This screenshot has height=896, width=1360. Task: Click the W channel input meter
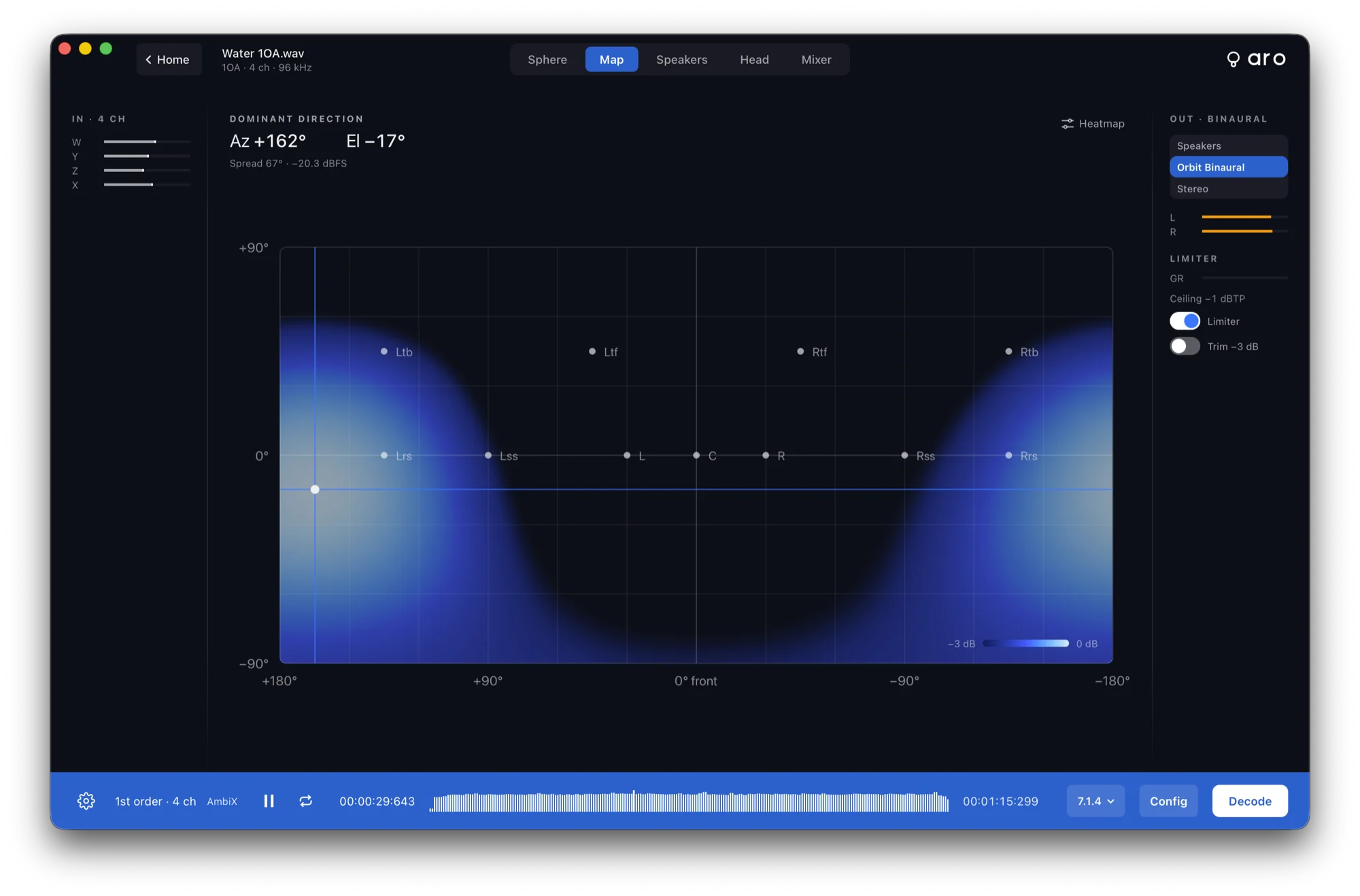(x=147, y=141)
